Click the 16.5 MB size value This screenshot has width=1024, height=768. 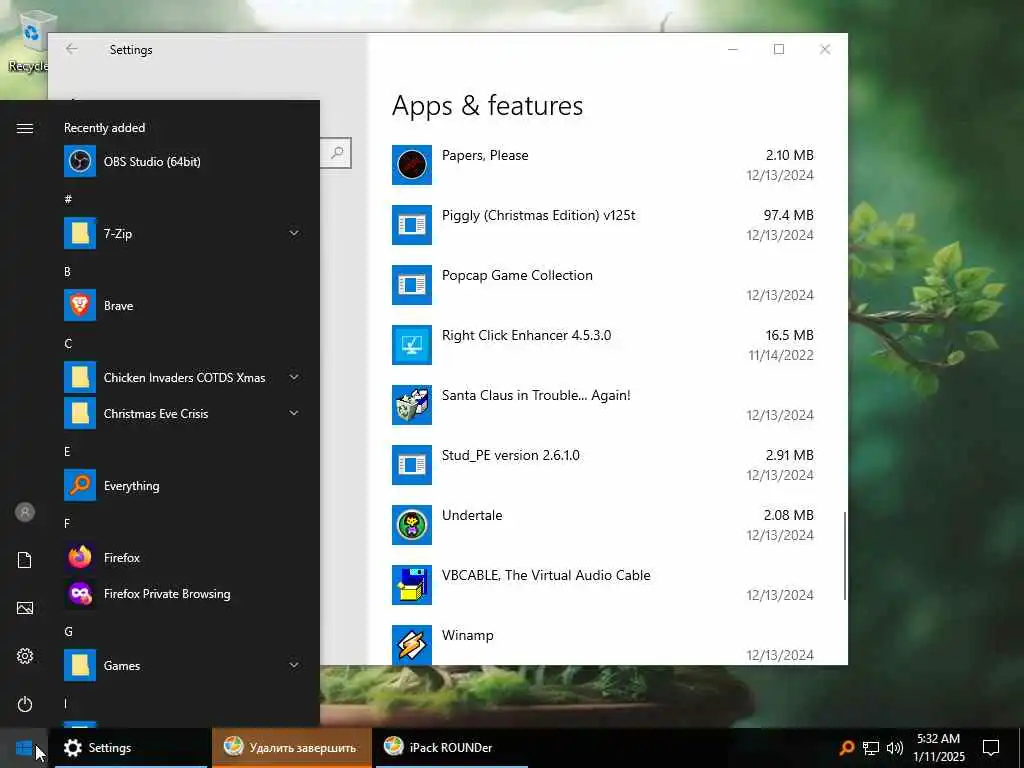point(790,336)
